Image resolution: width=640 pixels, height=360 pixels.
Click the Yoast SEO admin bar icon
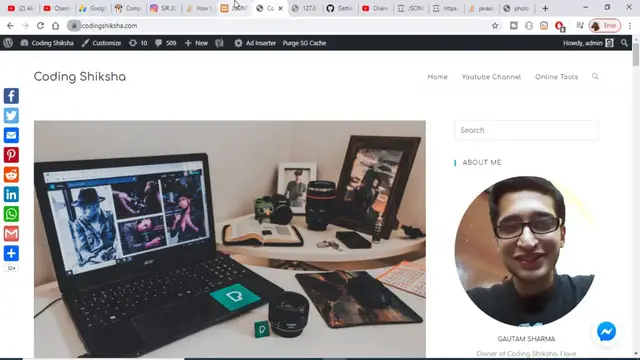(x=220, y=43)
